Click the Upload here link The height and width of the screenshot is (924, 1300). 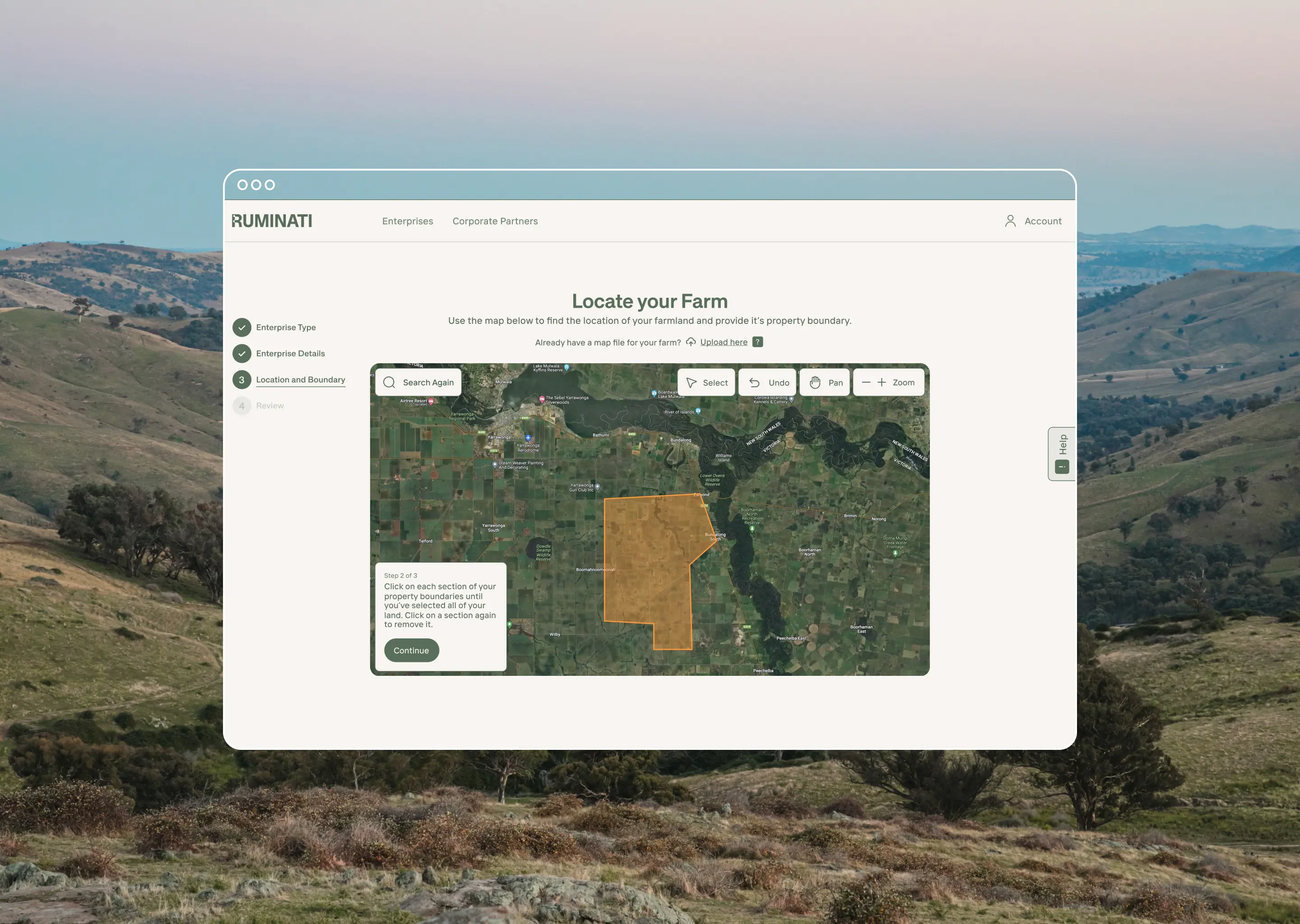click(724, 342)
